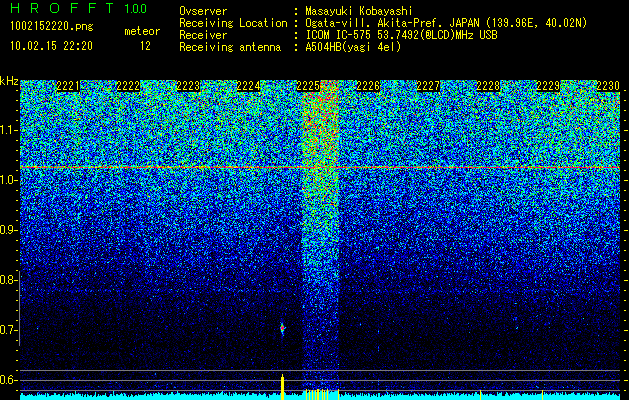This screenshot has height=400, width=629.
Task: Select the ICOM IC-575 receiver value
Action: pyautogui.click(x=401, y=35)
